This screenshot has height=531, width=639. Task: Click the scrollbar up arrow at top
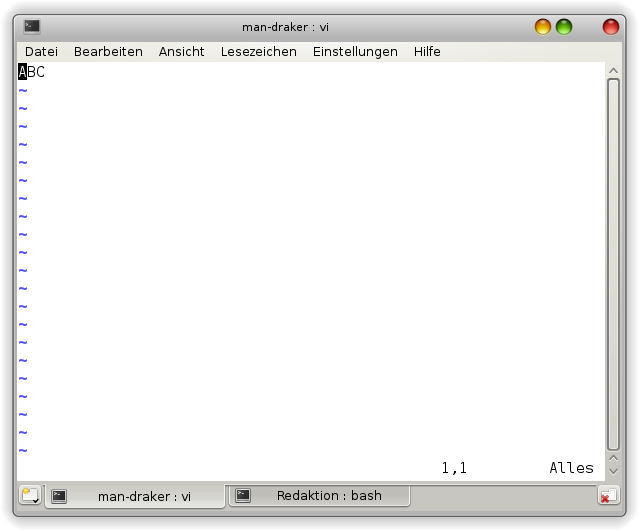coord(613,71)
